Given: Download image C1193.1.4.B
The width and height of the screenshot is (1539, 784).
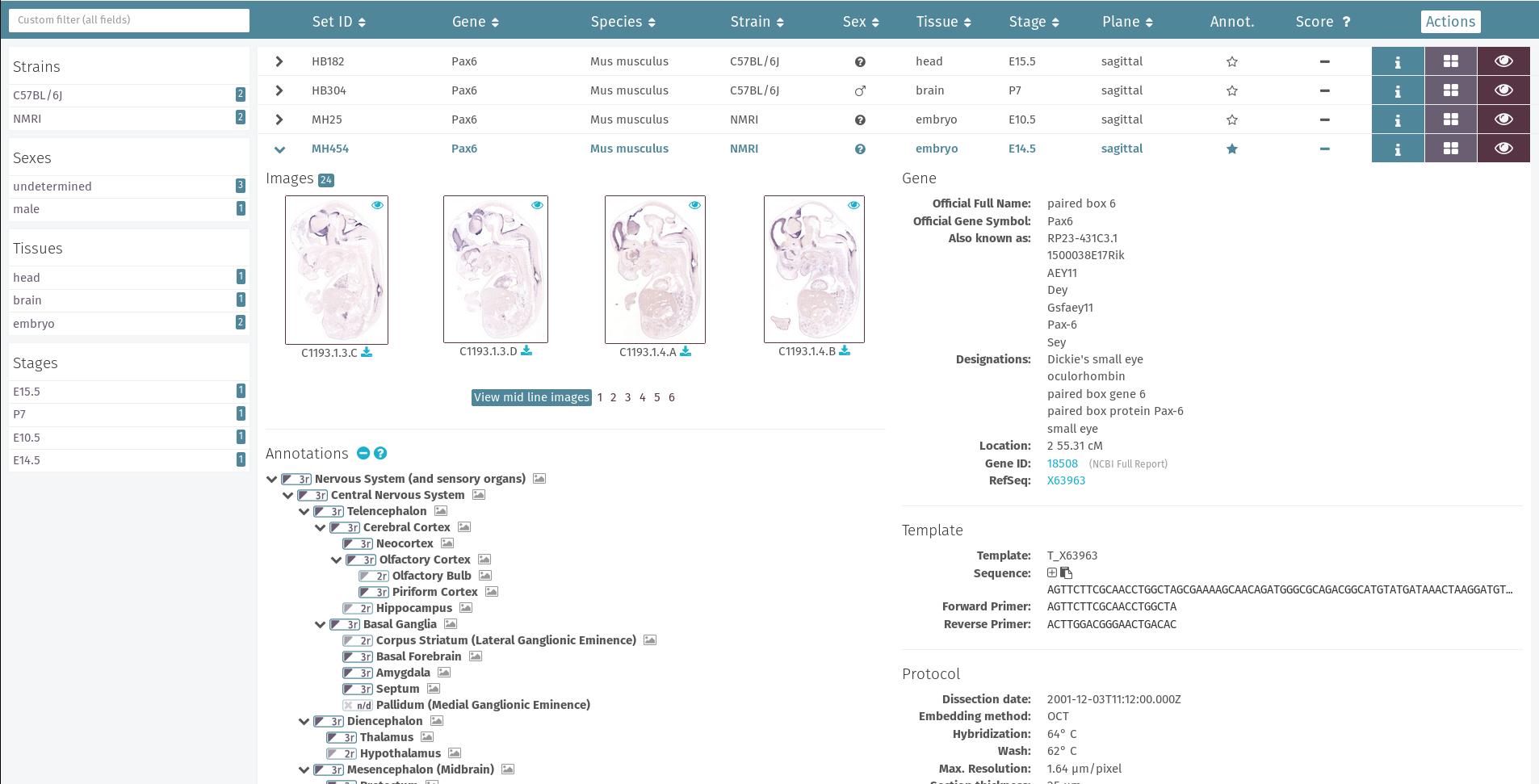Looking at the screenshot, I should pyautogui.click(x=845, y=350).
